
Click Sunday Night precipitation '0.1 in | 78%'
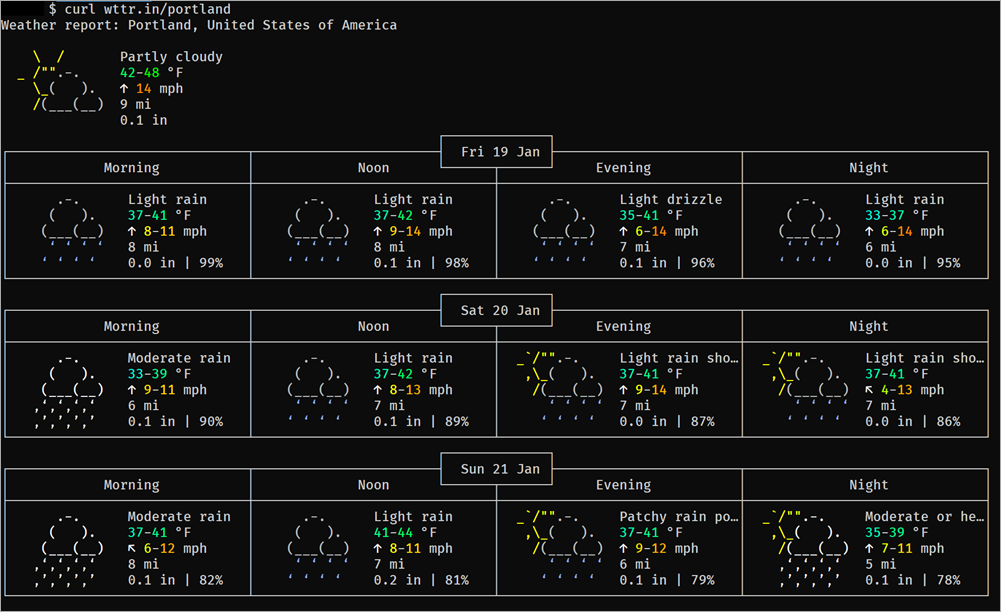tap(913, 580)
